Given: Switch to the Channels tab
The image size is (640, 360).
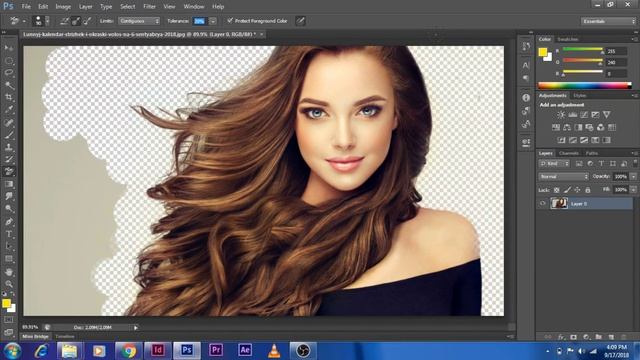Looking at the screenshot, I should point(569,153).
